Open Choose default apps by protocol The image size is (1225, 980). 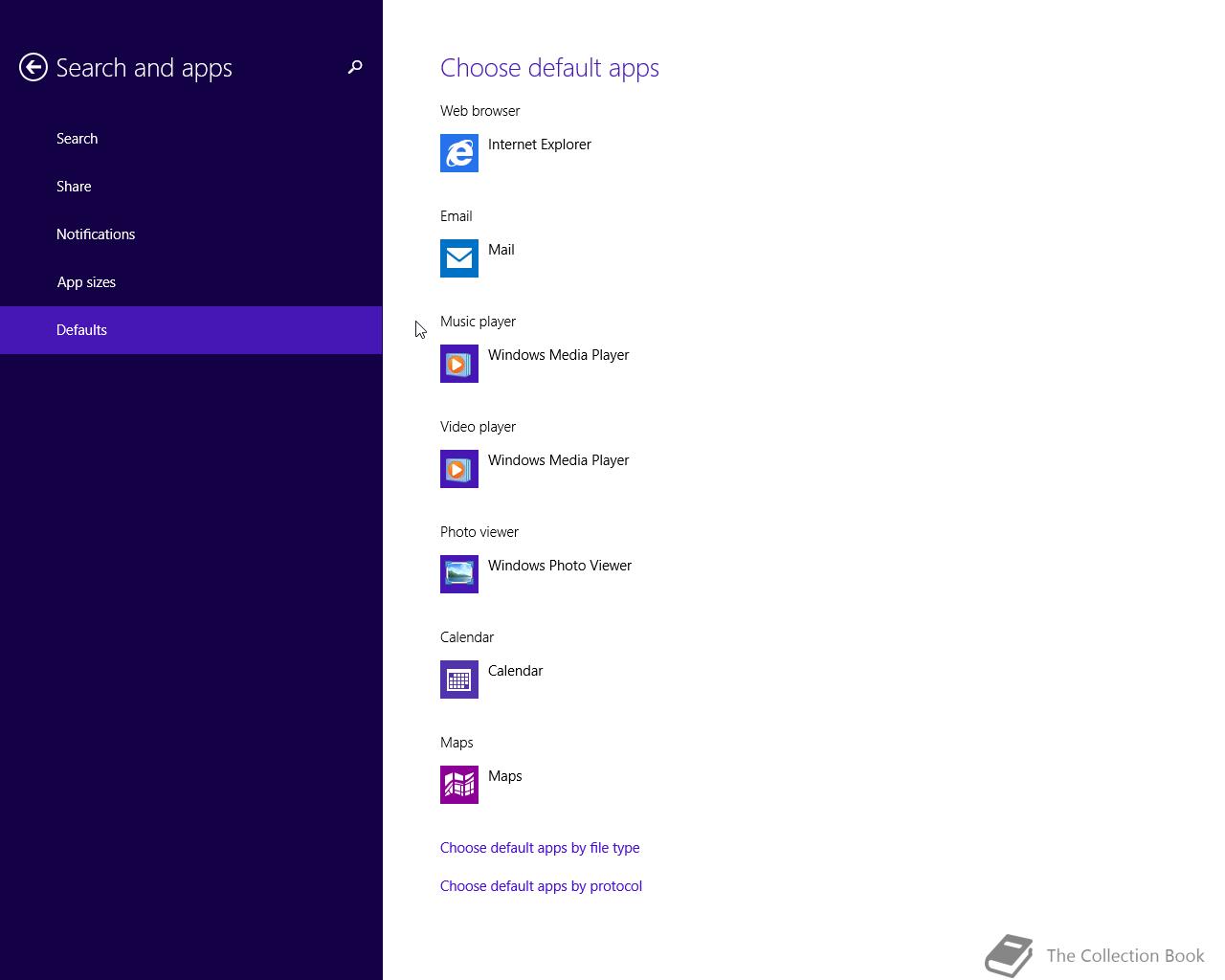click(541, 886)
